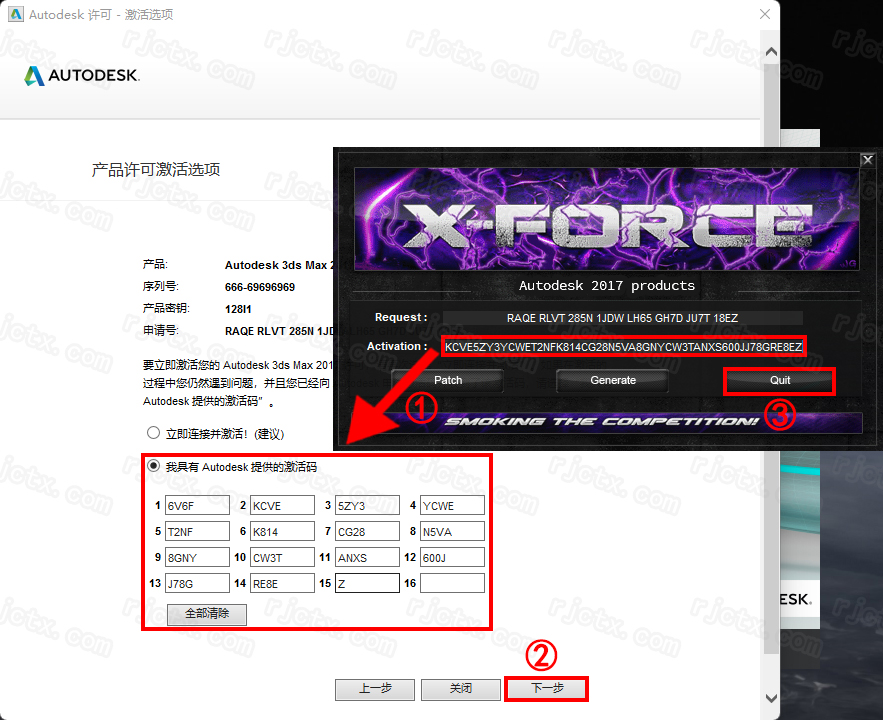Close the Autodesk licensing window
Viewport: 883px width, 720px height.
click(764, 14)
